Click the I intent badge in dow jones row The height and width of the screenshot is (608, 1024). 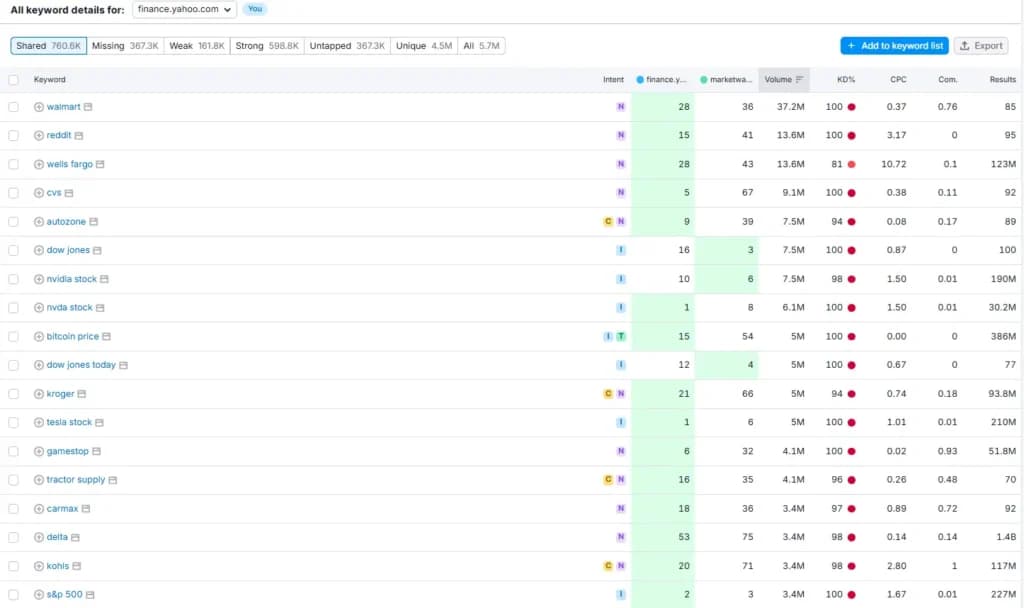click(x=620, y=250)
